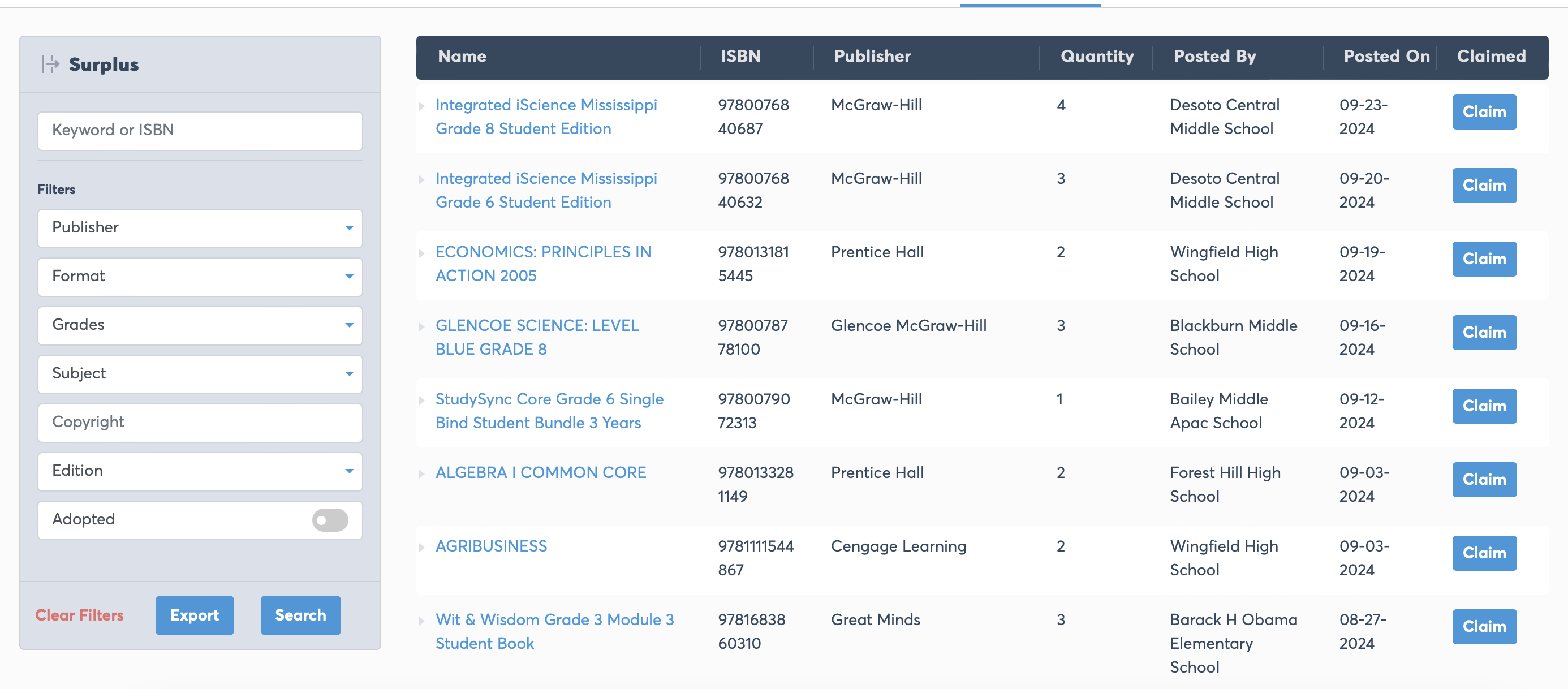Expand the StudySync Core Grade 6 row
Image resolution: width=1568 pixels, height=689 pixels.
tap(422, 401)
